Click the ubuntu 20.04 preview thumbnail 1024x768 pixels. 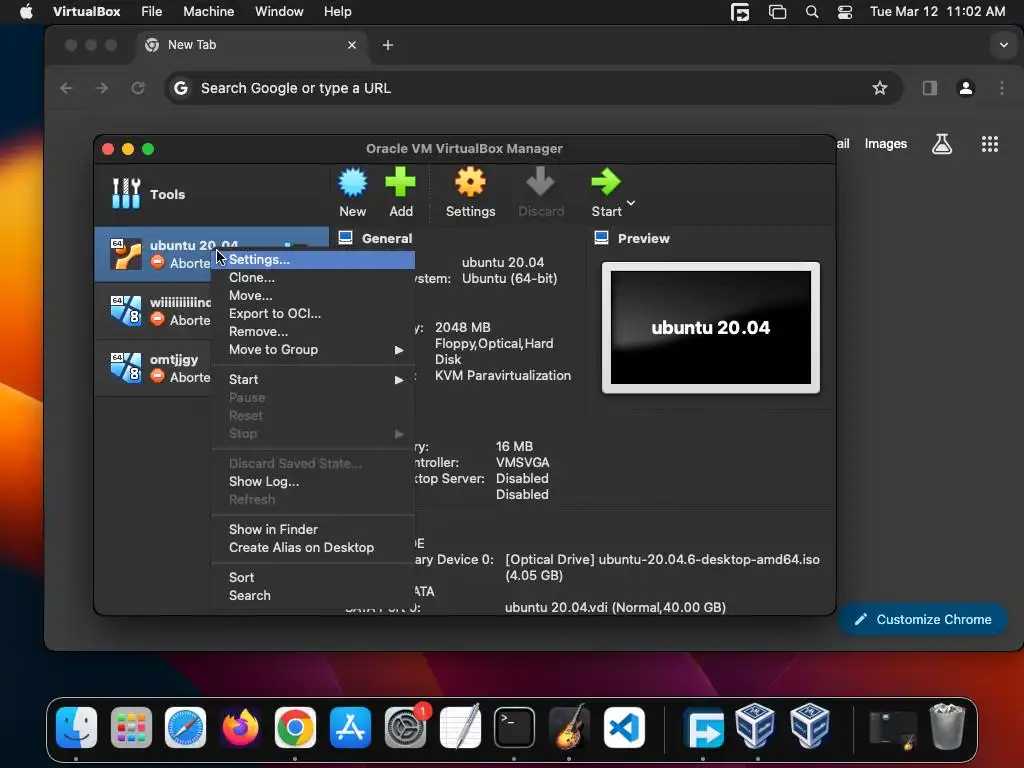711,328
